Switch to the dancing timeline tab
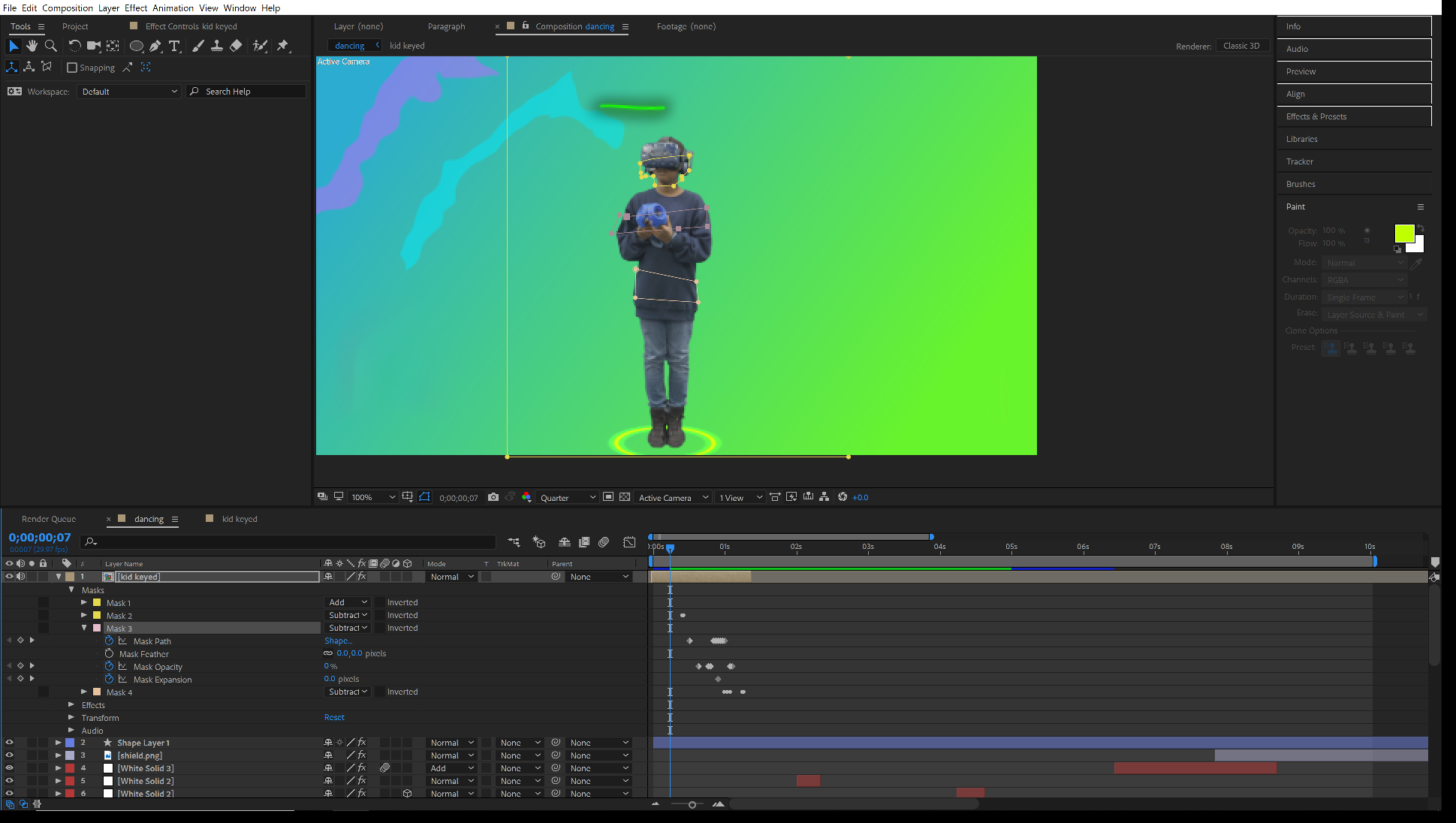 point(149,518)
